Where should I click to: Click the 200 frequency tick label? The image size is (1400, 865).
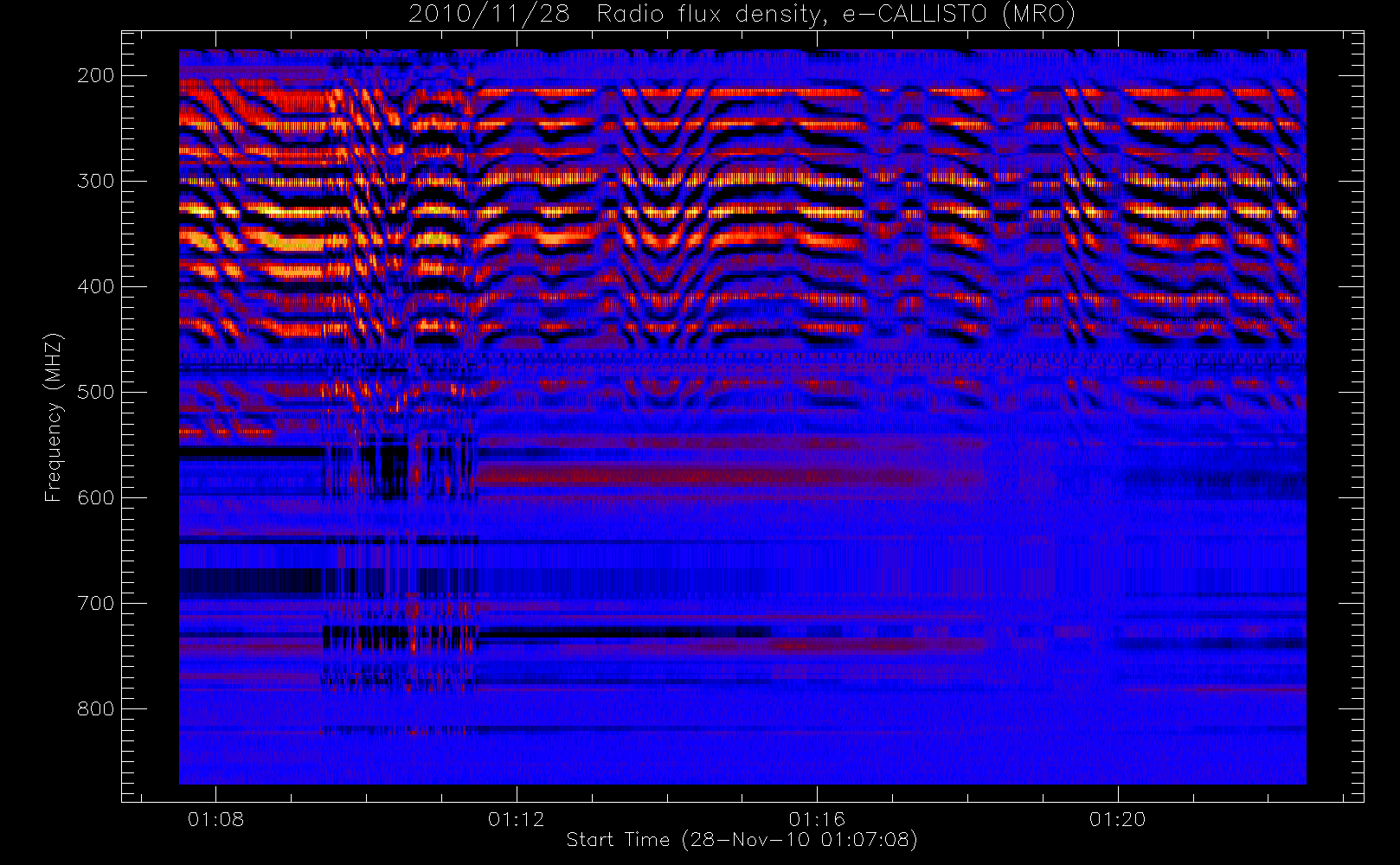(95, 75)
